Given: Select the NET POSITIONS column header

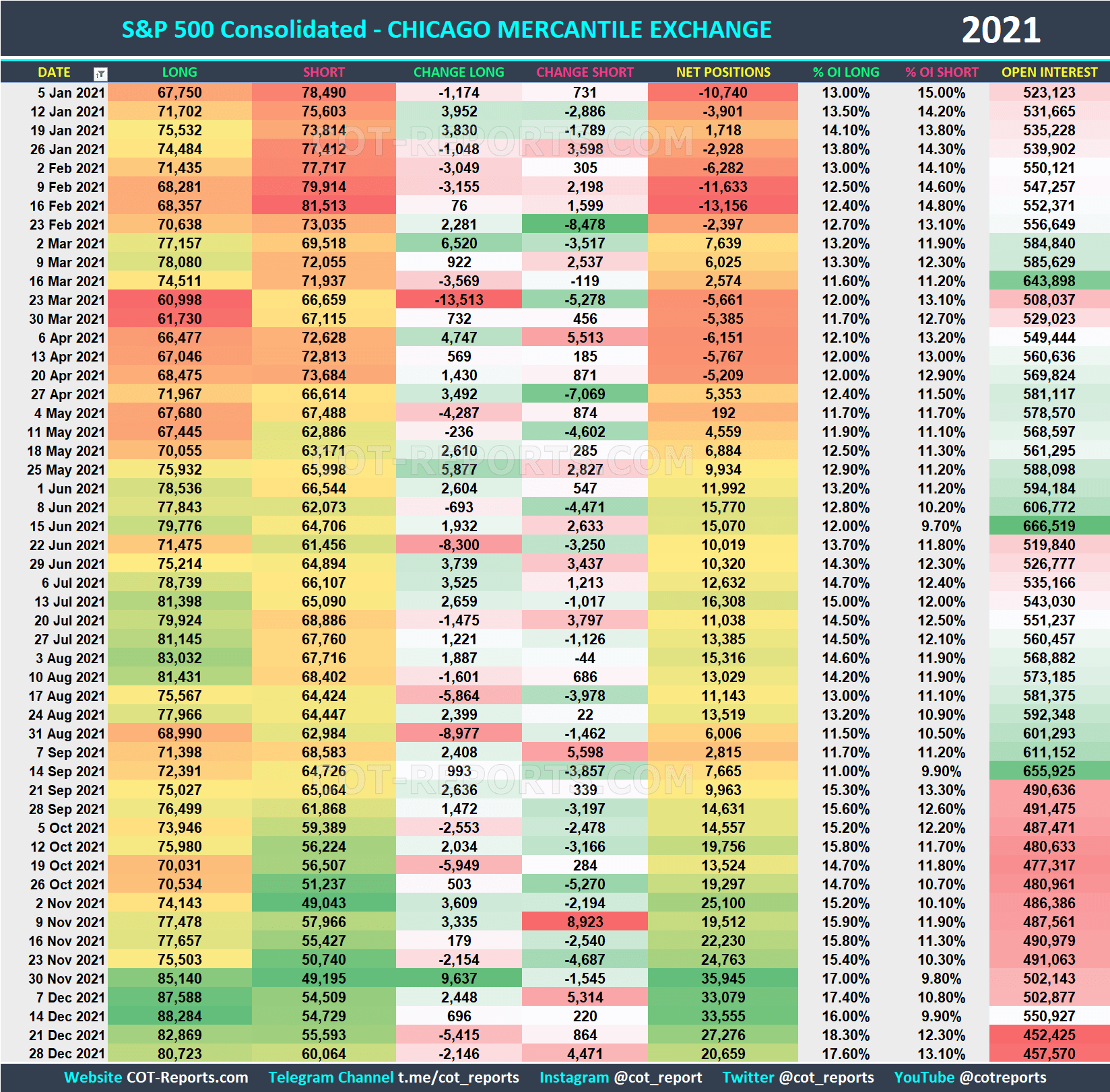Looking at the screenshot, I should pos(723,73).
